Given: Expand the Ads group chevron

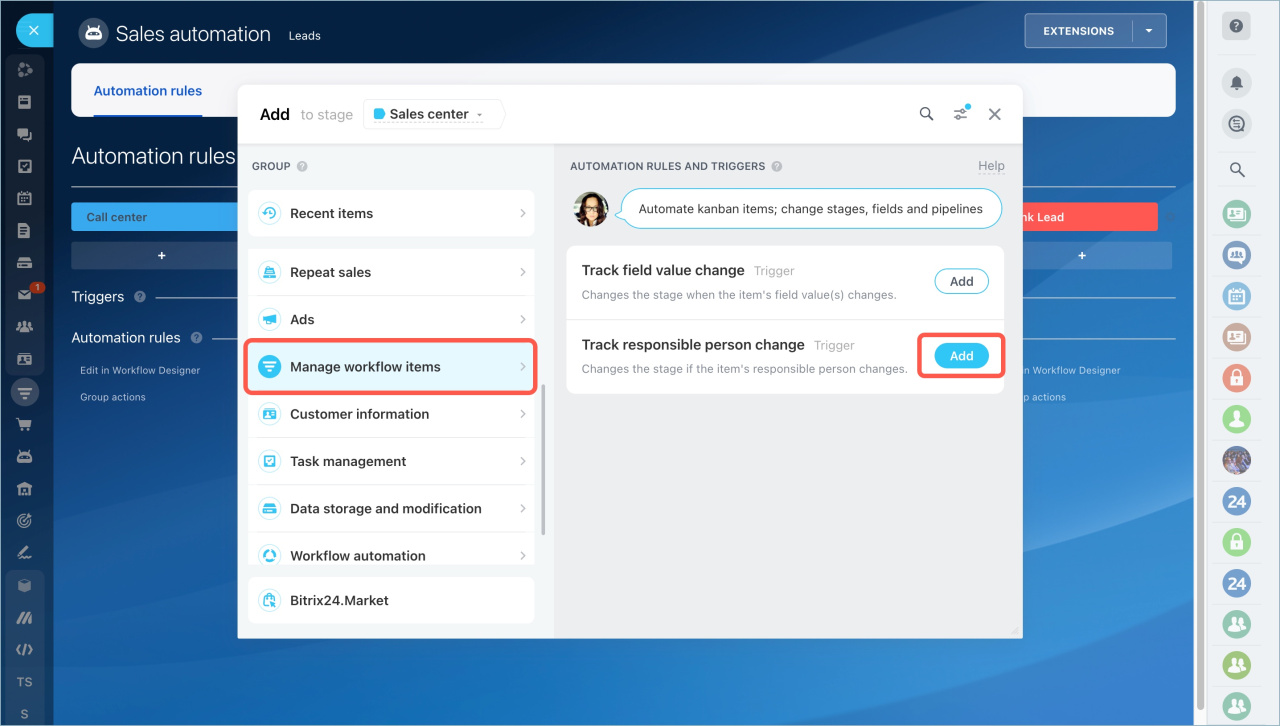Looking at the screenshot, I should [x=522, y=319].
